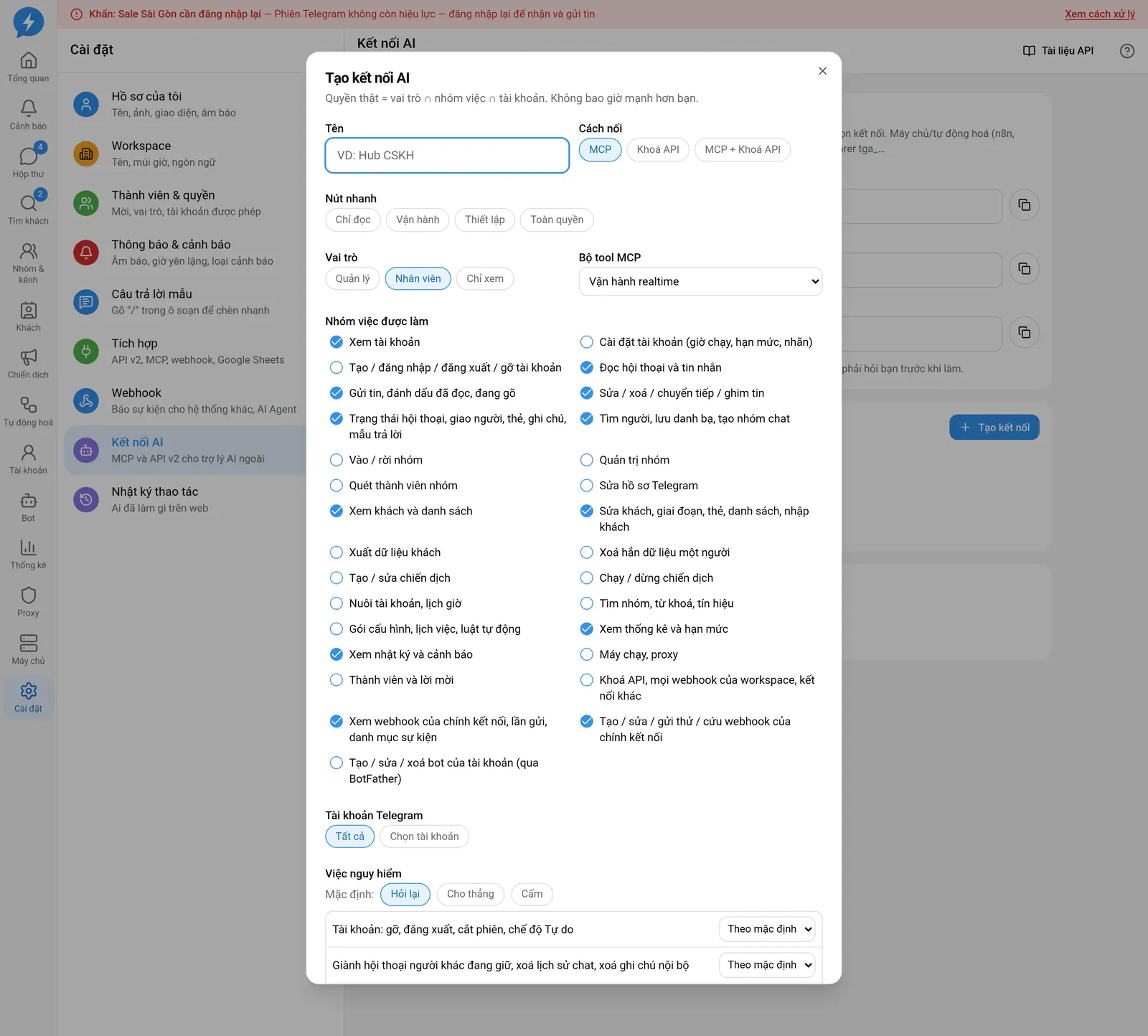Apply the Chỉ đọc quick preset
Screen dimensions: 1148x1036
353,220
